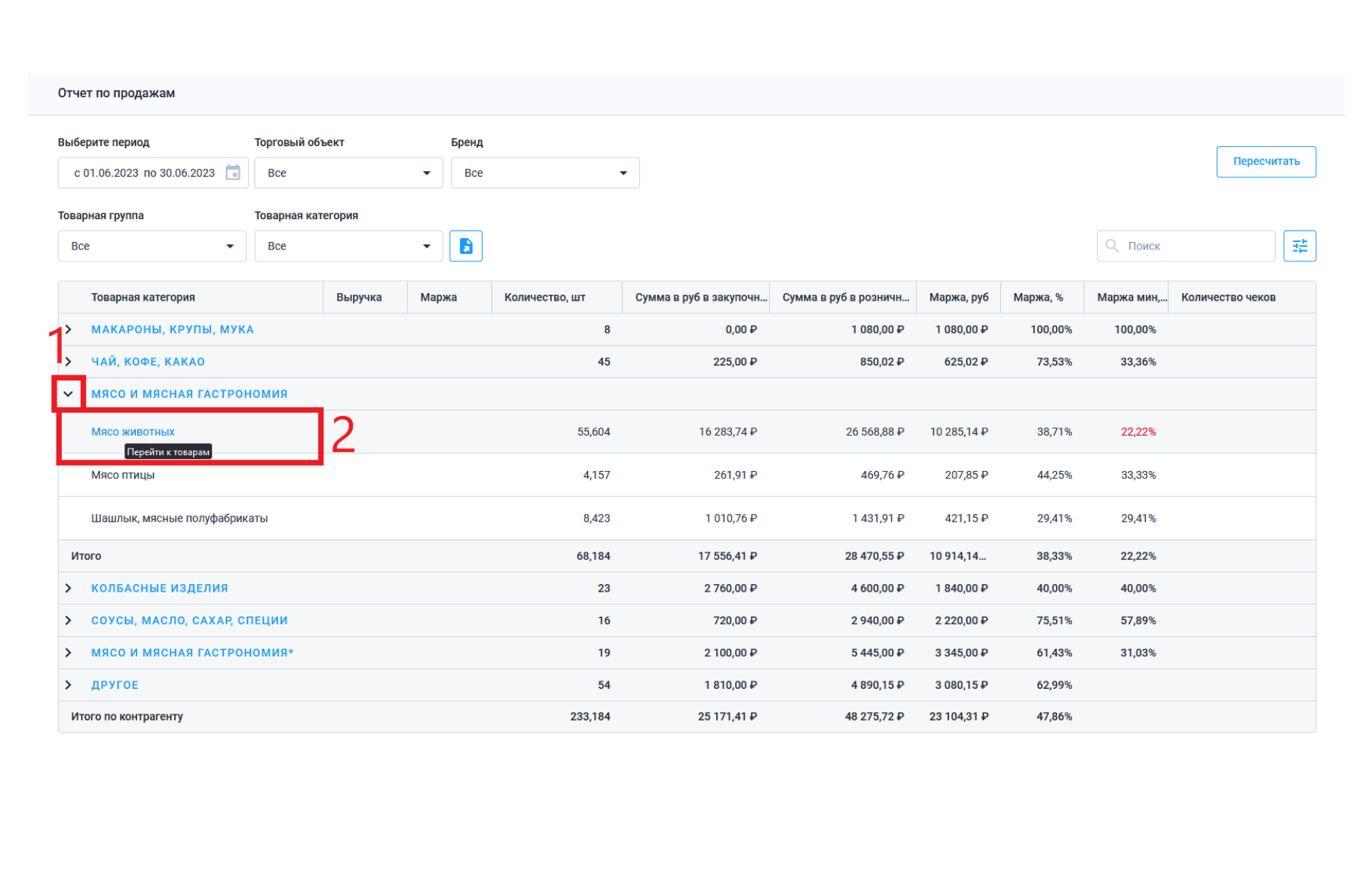Open the ДРУГОЕ category link
Viewport: 1372px width, 875px height.
(x=115, y=685)
